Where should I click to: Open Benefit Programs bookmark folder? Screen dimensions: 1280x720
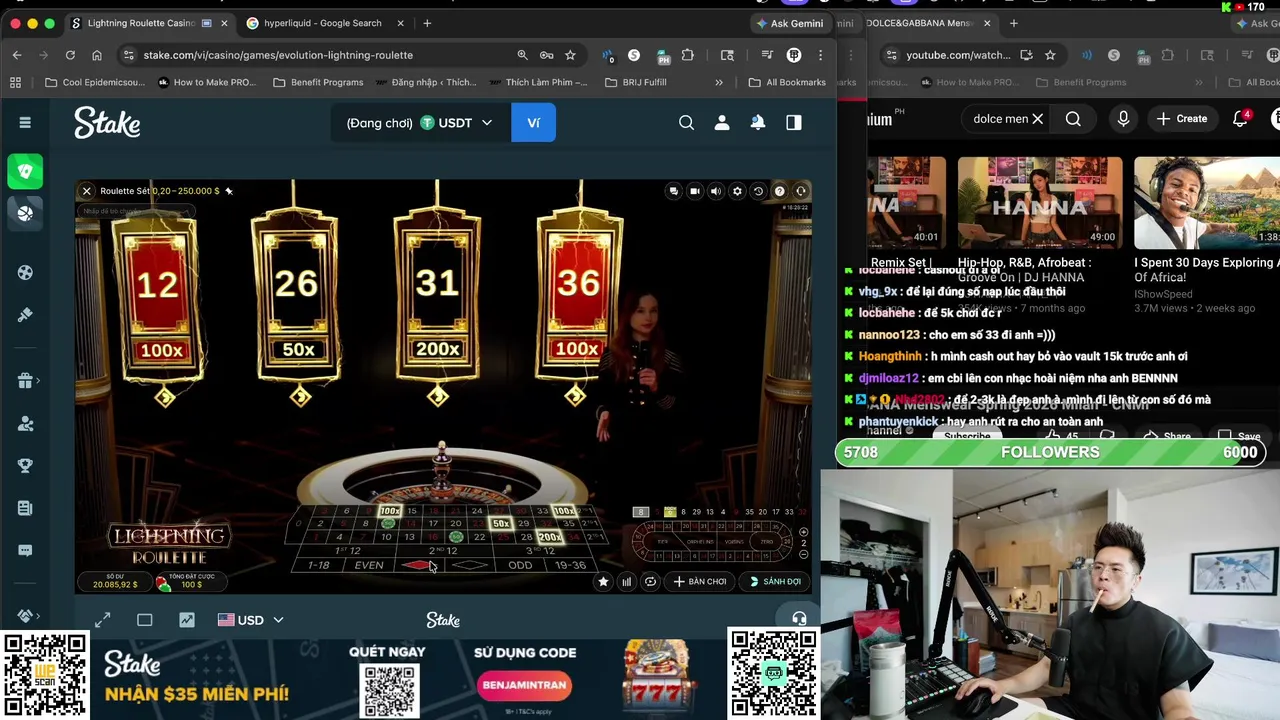pos(318,82)
